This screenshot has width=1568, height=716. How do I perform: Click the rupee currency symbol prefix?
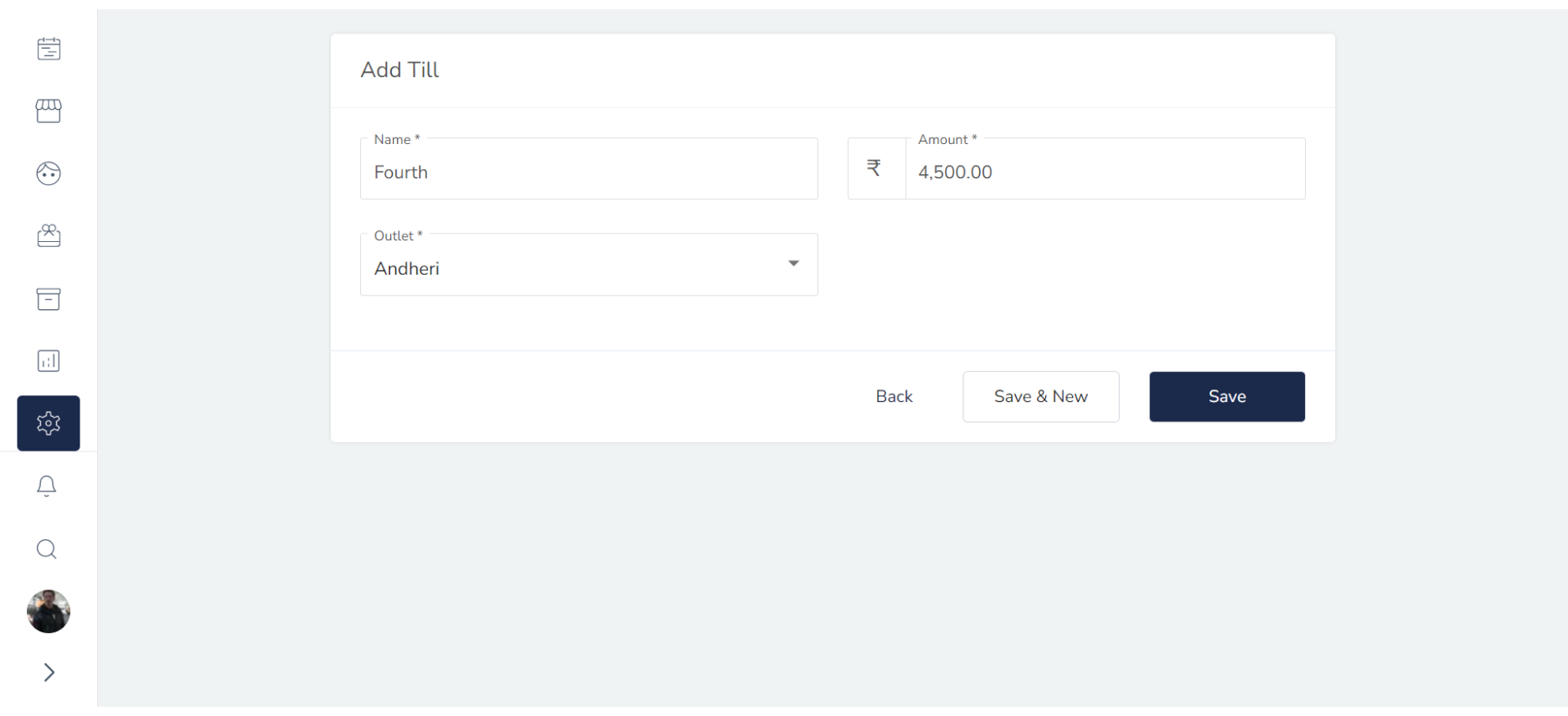coord(874,168)
